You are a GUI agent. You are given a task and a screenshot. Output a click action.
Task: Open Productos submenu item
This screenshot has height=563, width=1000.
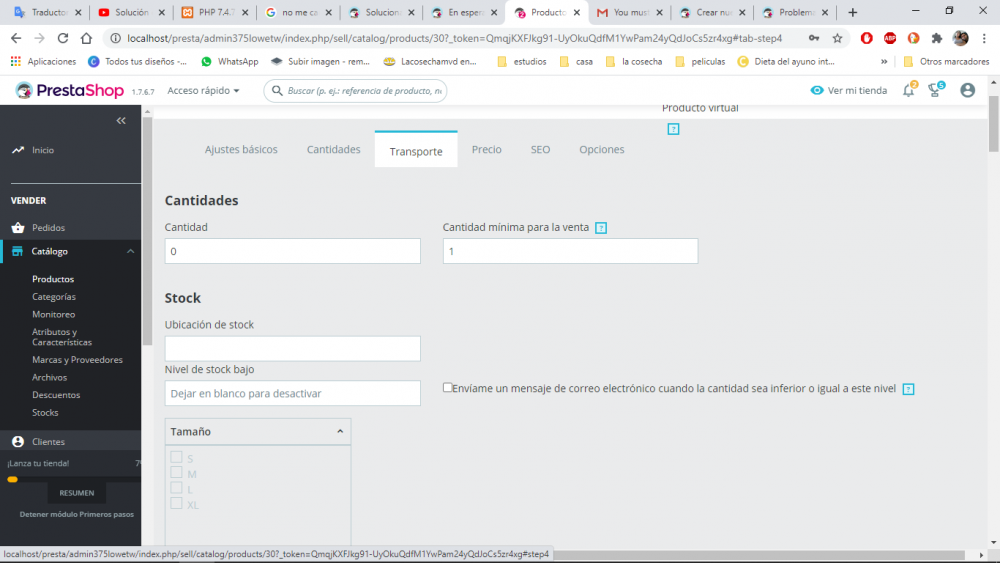click(x=53, y=279)
